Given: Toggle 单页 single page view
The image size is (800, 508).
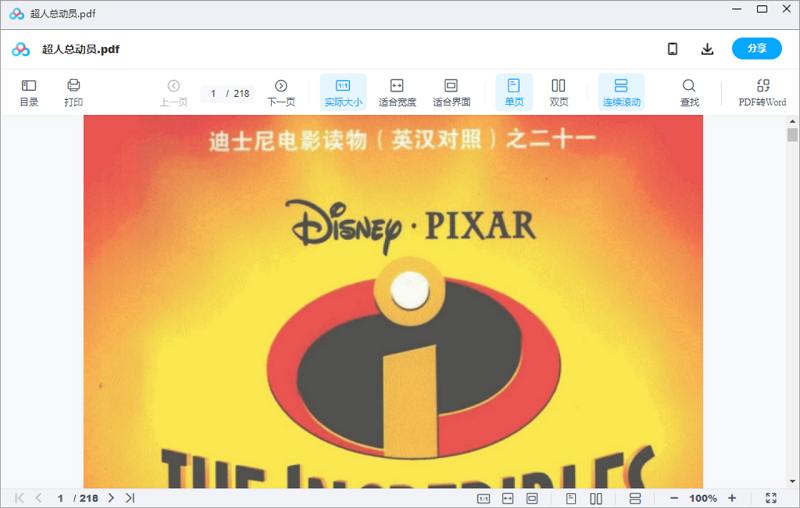Looking at the screenshot, I should pyautogui.click(x=514, y=92).
